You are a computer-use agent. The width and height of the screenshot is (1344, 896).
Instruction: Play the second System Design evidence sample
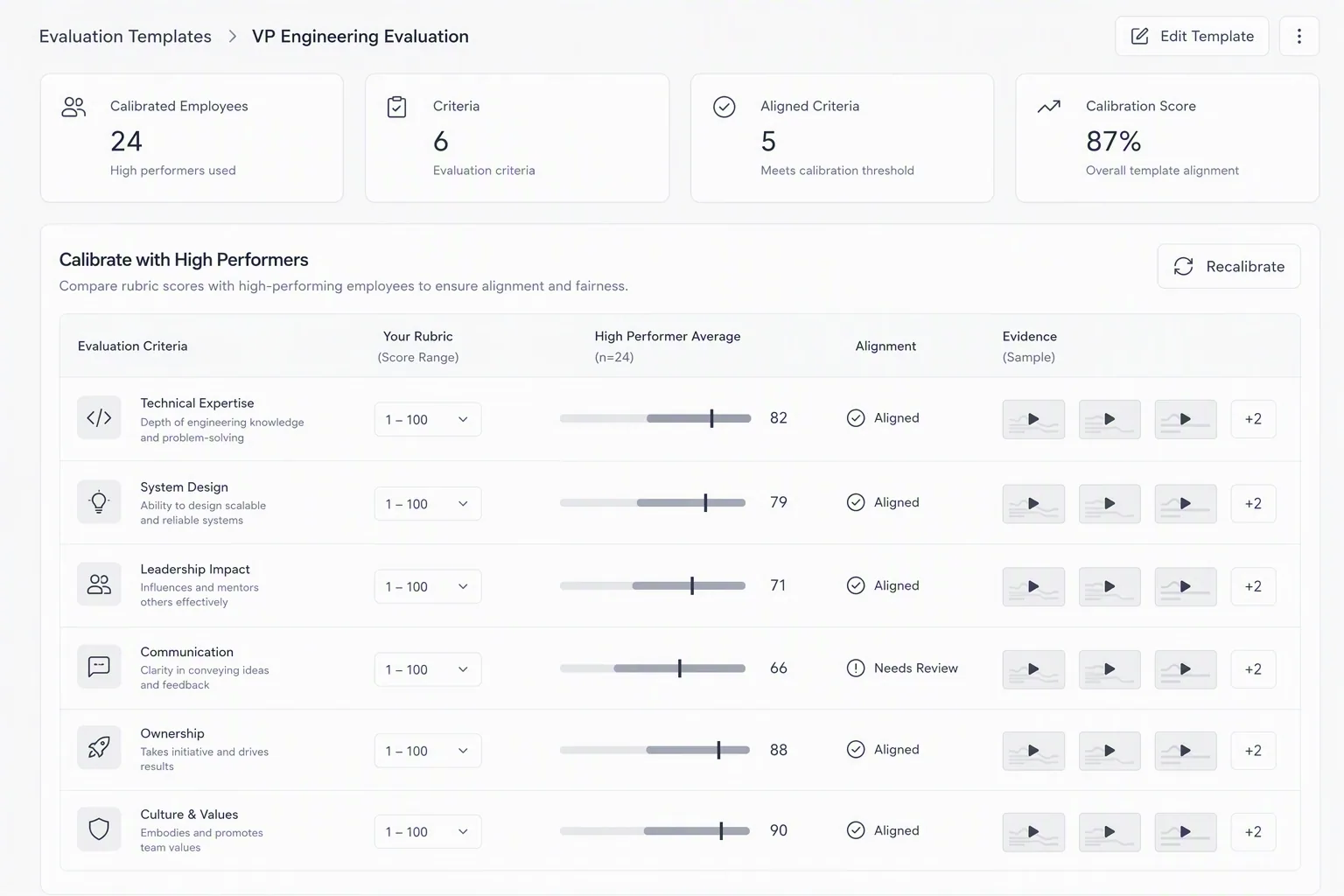1109,504
